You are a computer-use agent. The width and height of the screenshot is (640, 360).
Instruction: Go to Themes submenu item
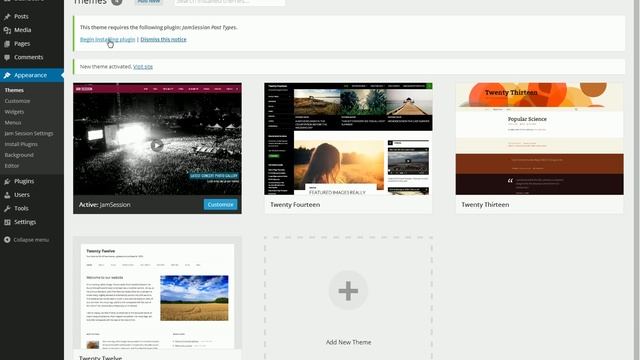pos(14,90)
